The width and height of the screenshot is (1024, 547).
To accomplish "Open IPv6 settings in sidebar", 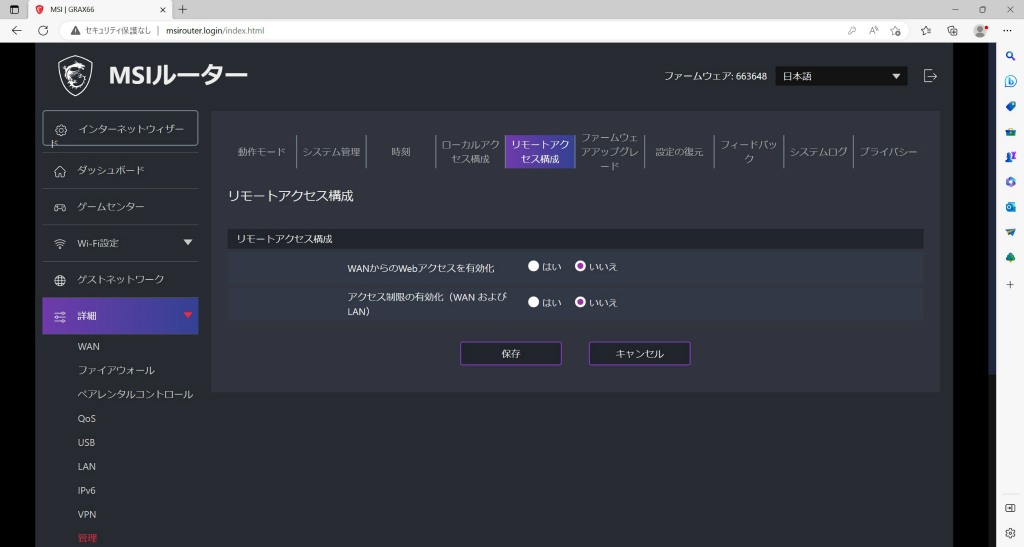I will coord(86,491).
